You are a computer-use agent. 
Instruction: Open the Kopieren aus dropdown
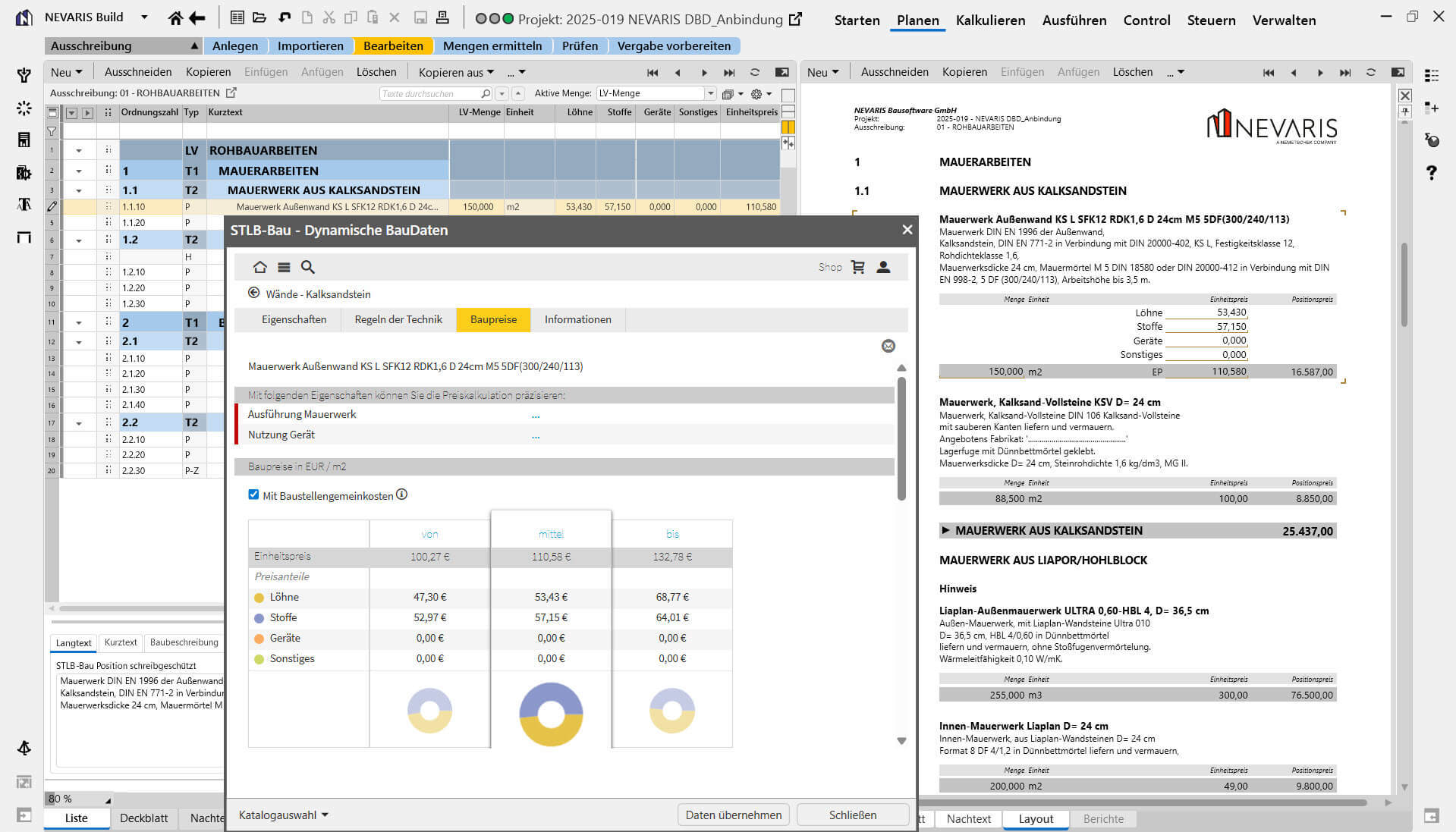tap(456, 72)
